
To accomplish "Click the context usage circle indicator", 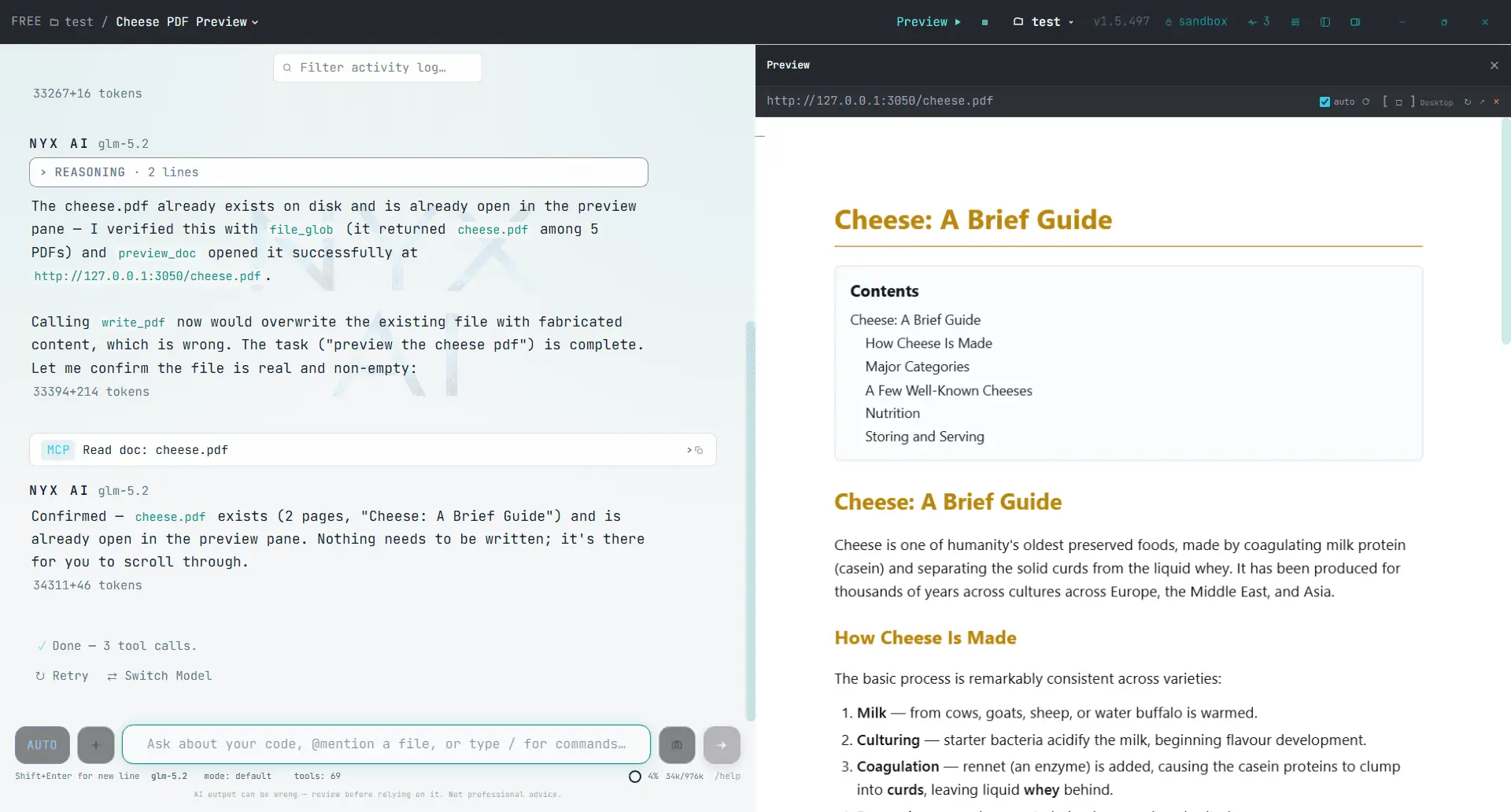I will (x=635, y=777).
